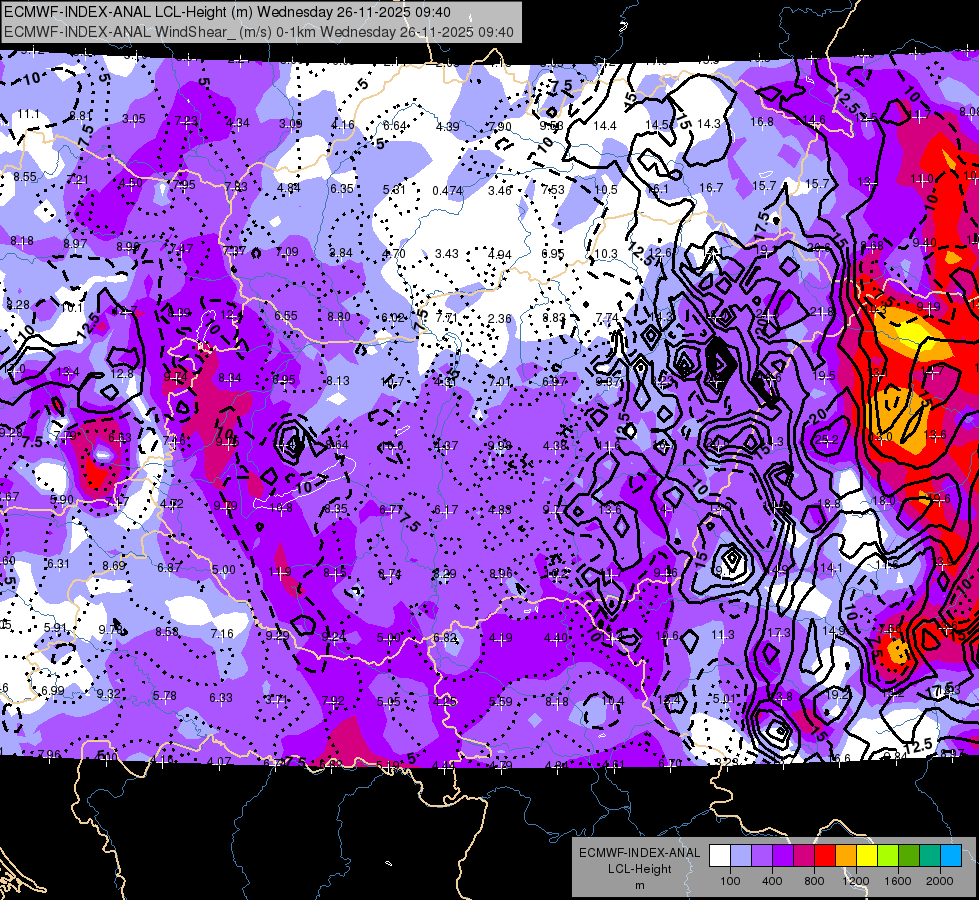Click the 5.59 grid value

[501, 701]
